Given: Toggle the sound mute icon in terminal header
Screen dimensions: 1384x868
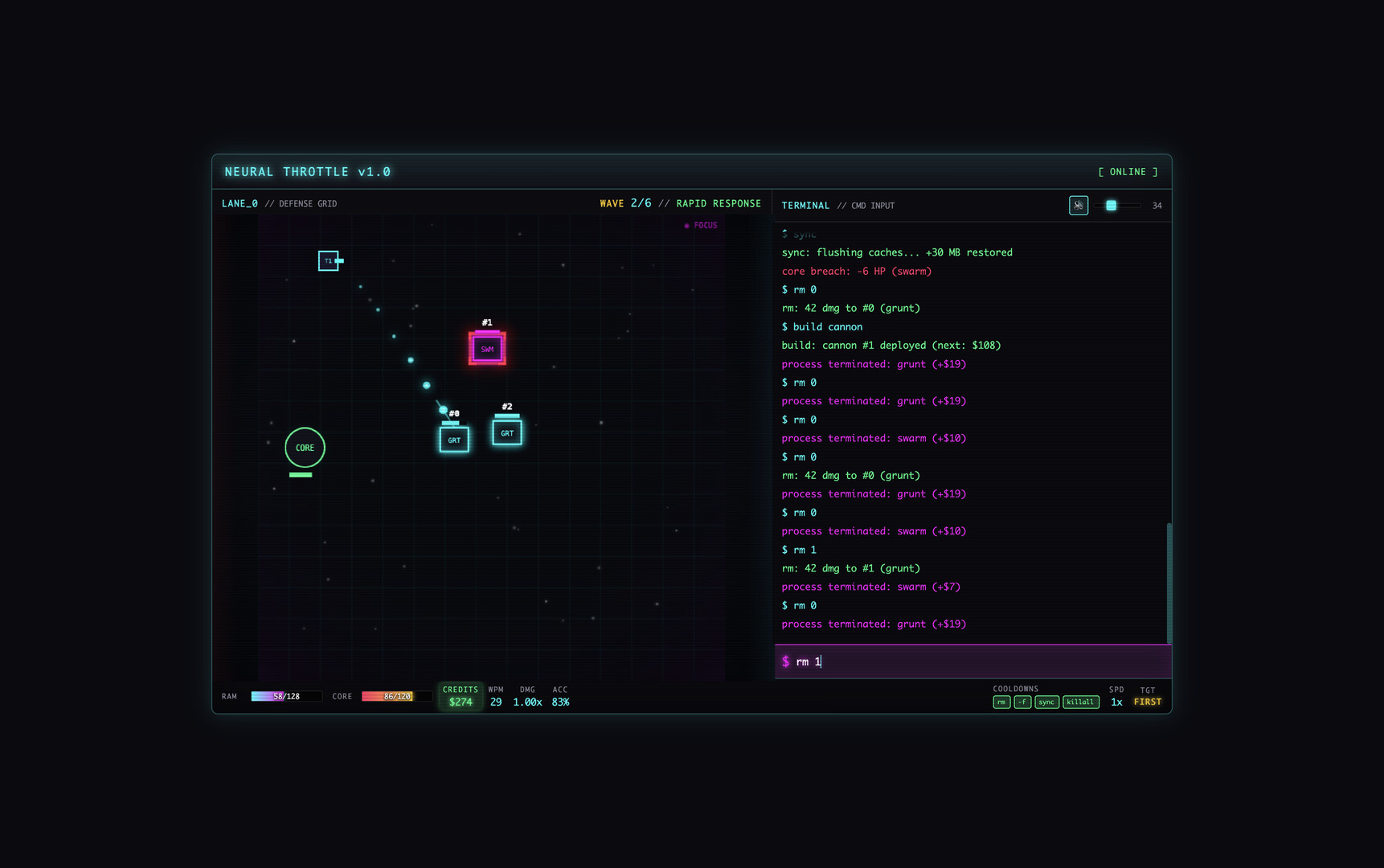Looking at the screenshot, I should pos(1079,206).
